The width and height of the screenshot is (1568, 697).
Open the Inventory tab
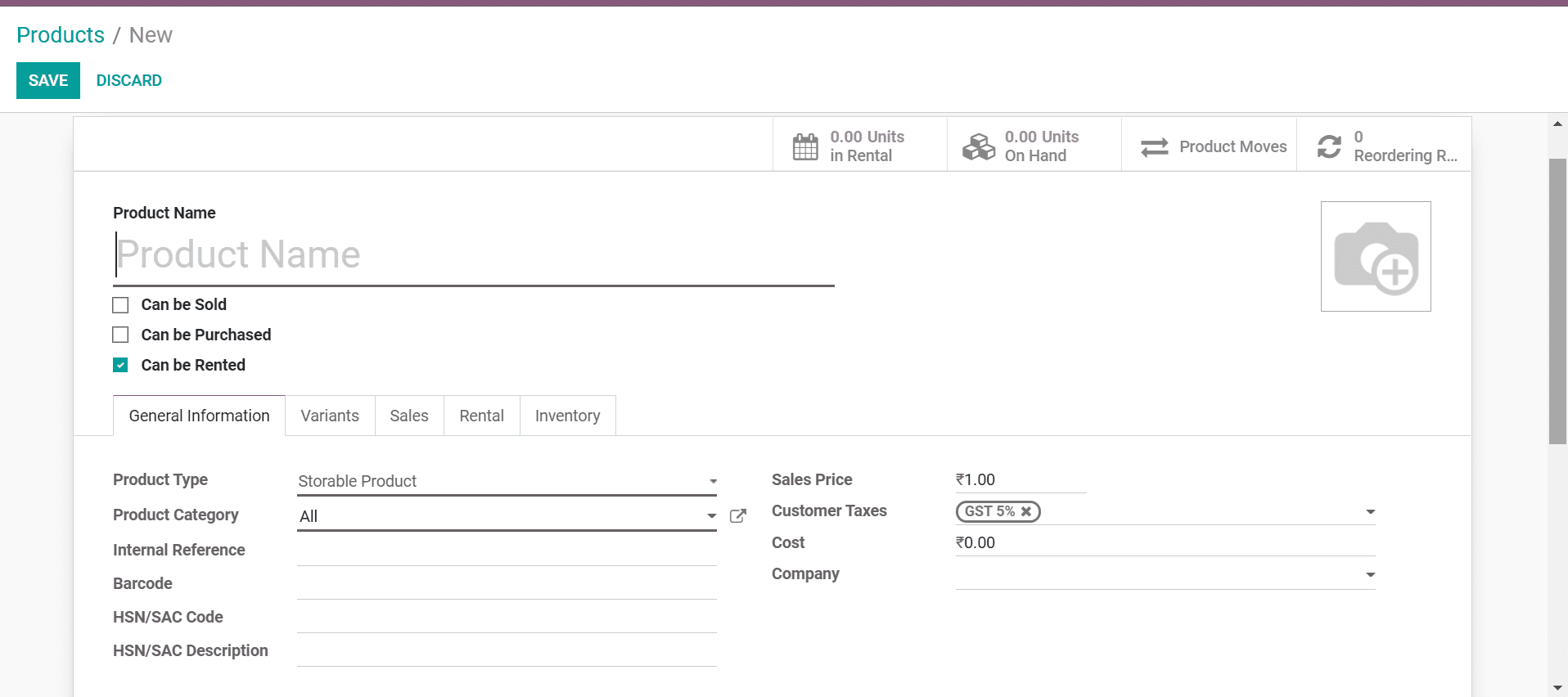pyautogui.click(x=568, y=416)
